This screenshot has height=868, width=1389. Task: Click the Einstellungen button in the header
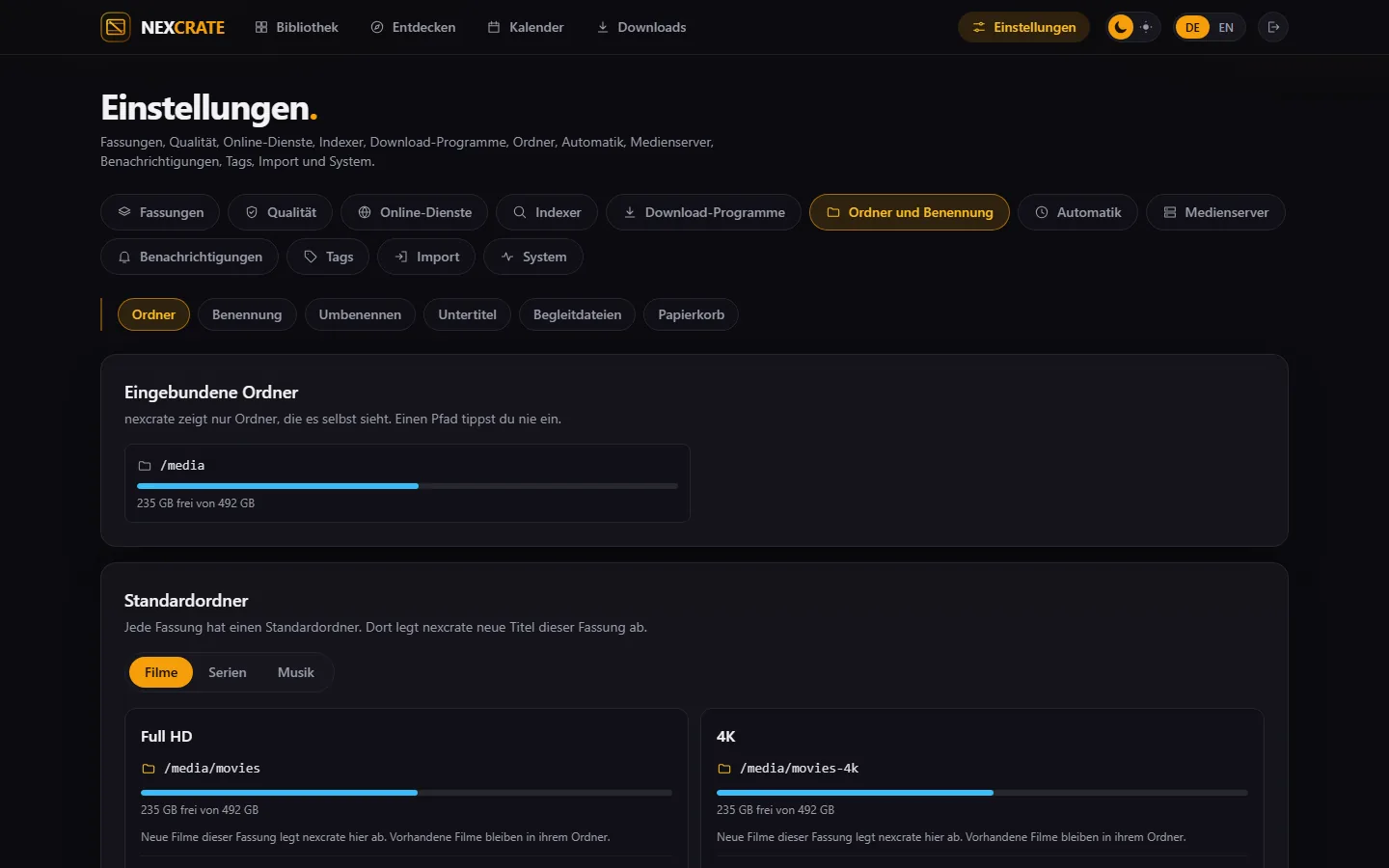1023,27
